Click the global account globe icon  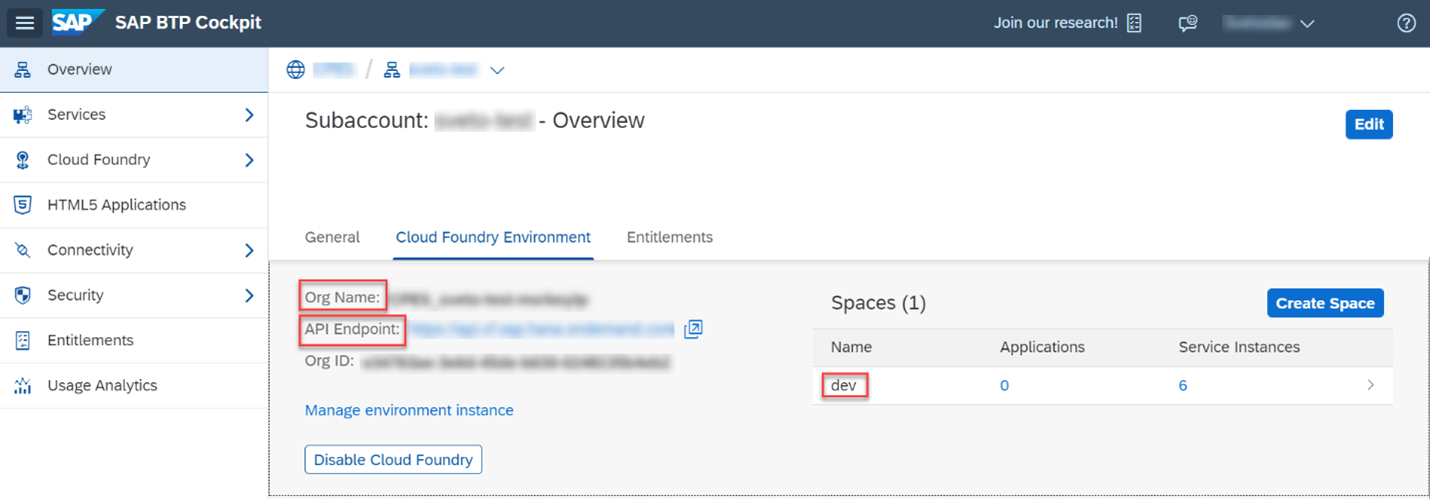pyautogui.click(x=295, y=70)
